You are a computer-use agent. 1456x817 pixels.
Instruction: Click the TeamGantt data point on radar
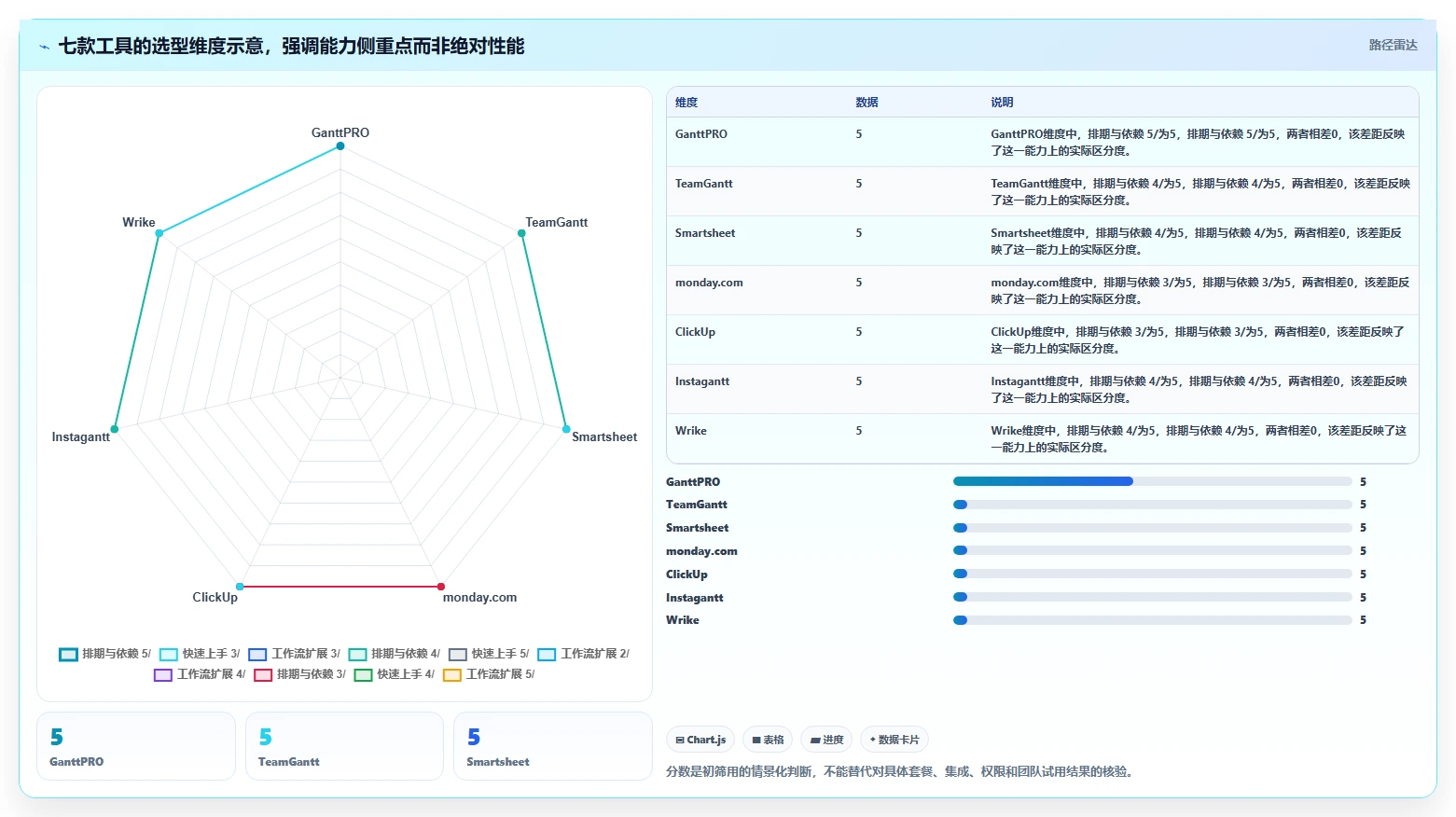[521, 233]
